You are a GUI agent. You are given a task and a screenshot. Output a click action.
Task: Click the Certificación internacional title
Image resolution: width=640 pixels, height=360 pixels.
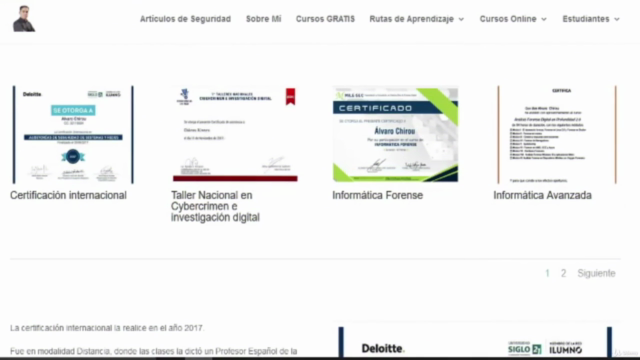click(x=68, y=195)
